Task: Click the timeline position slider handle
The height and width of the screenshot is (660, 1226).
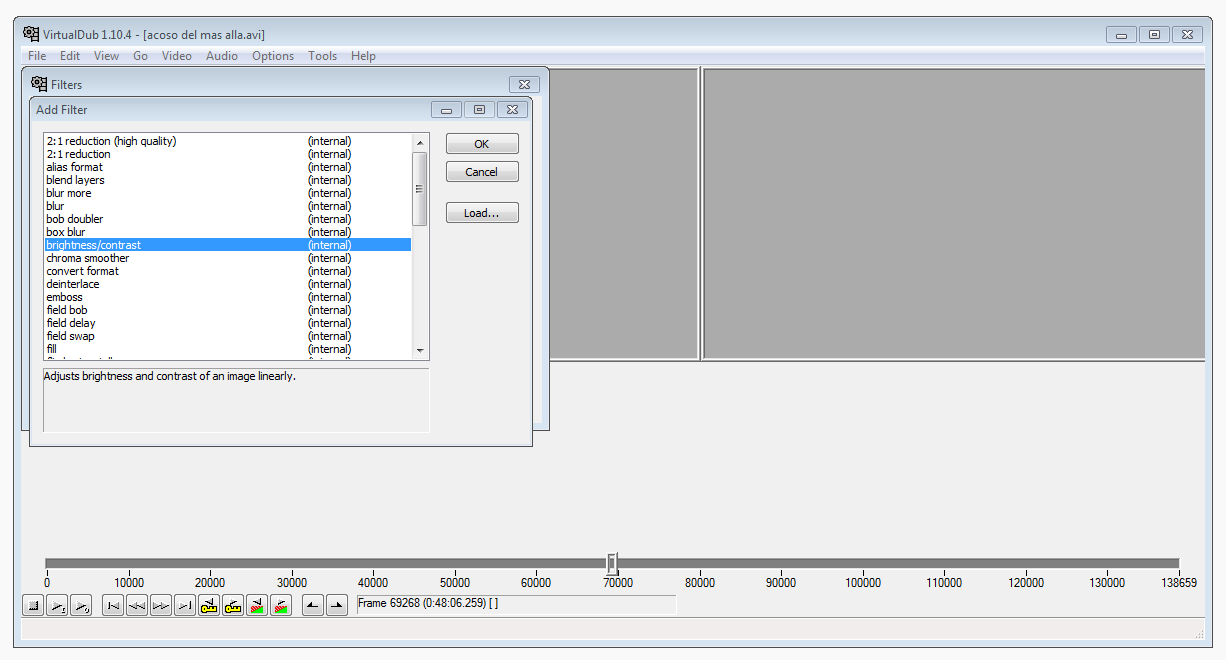Action: [612, 563]
